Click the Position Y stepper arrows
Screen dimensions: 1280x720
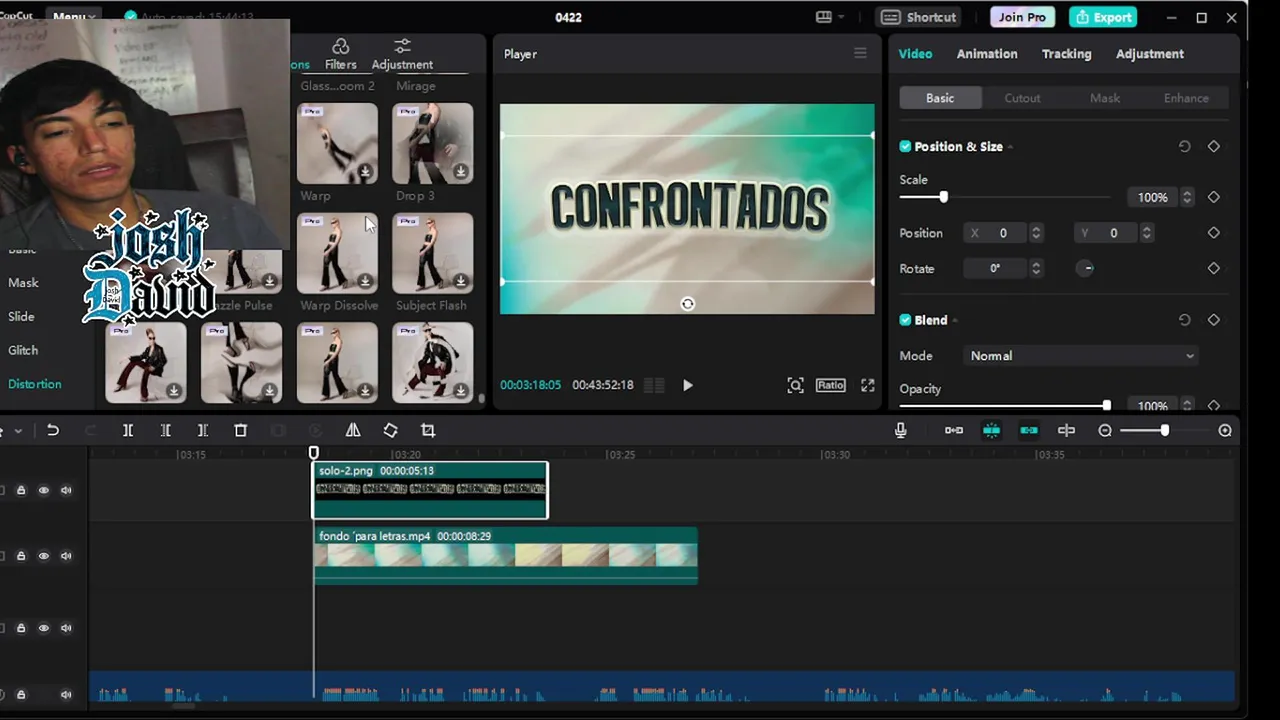[1146, 233]
